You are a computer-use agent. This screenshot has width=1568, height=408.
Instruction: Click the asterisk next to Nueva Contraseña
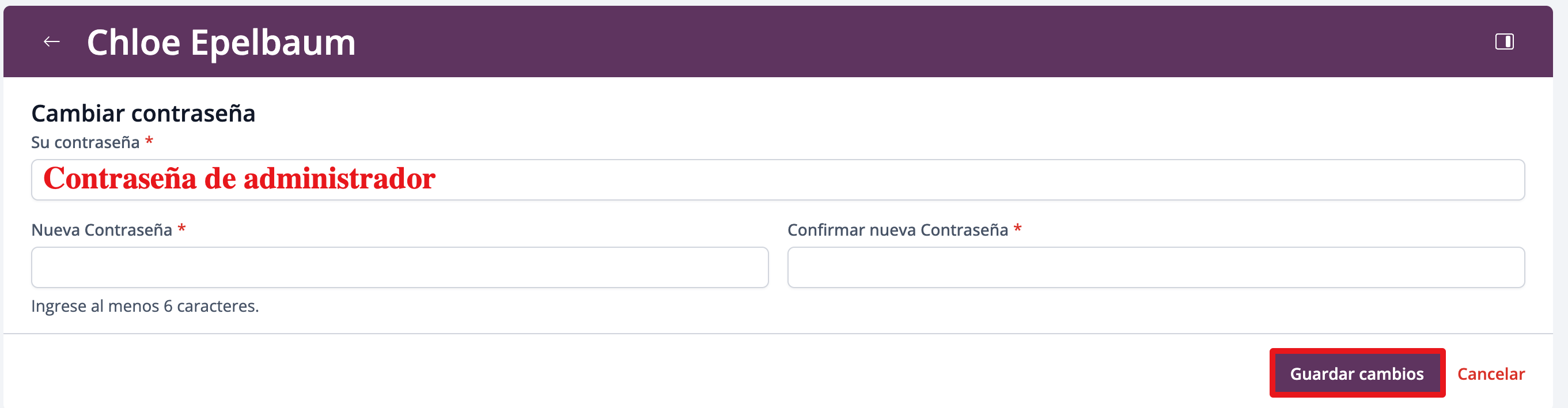pos(181,229)
